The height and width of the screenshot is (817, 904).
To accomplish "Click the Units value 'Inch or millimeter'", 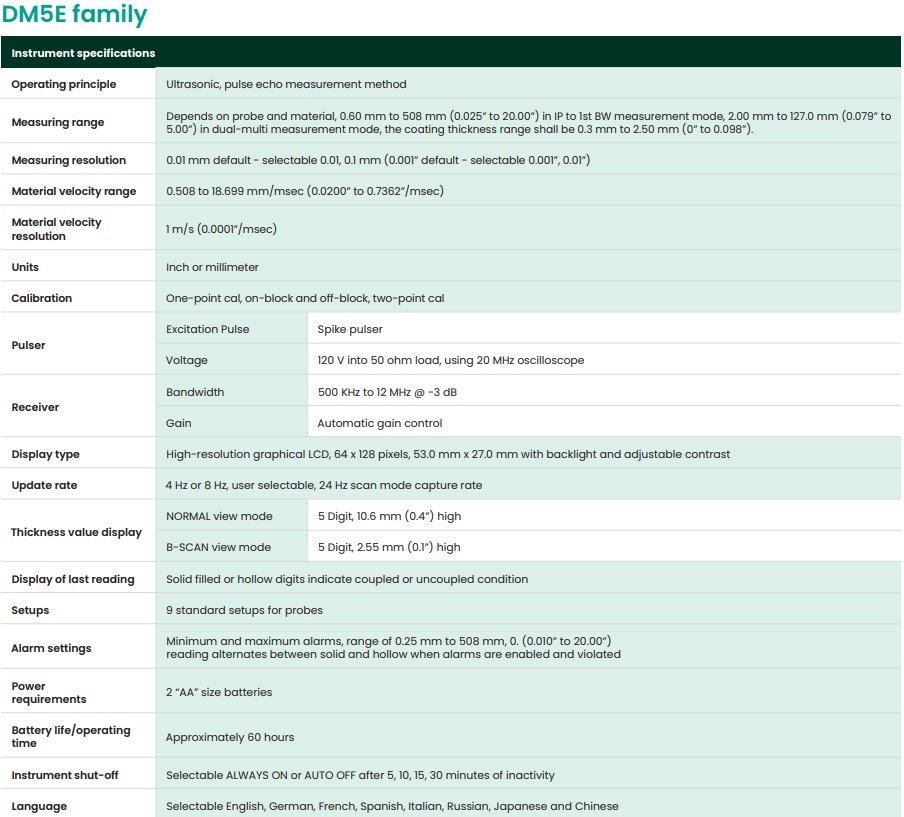I will point(212,268).
